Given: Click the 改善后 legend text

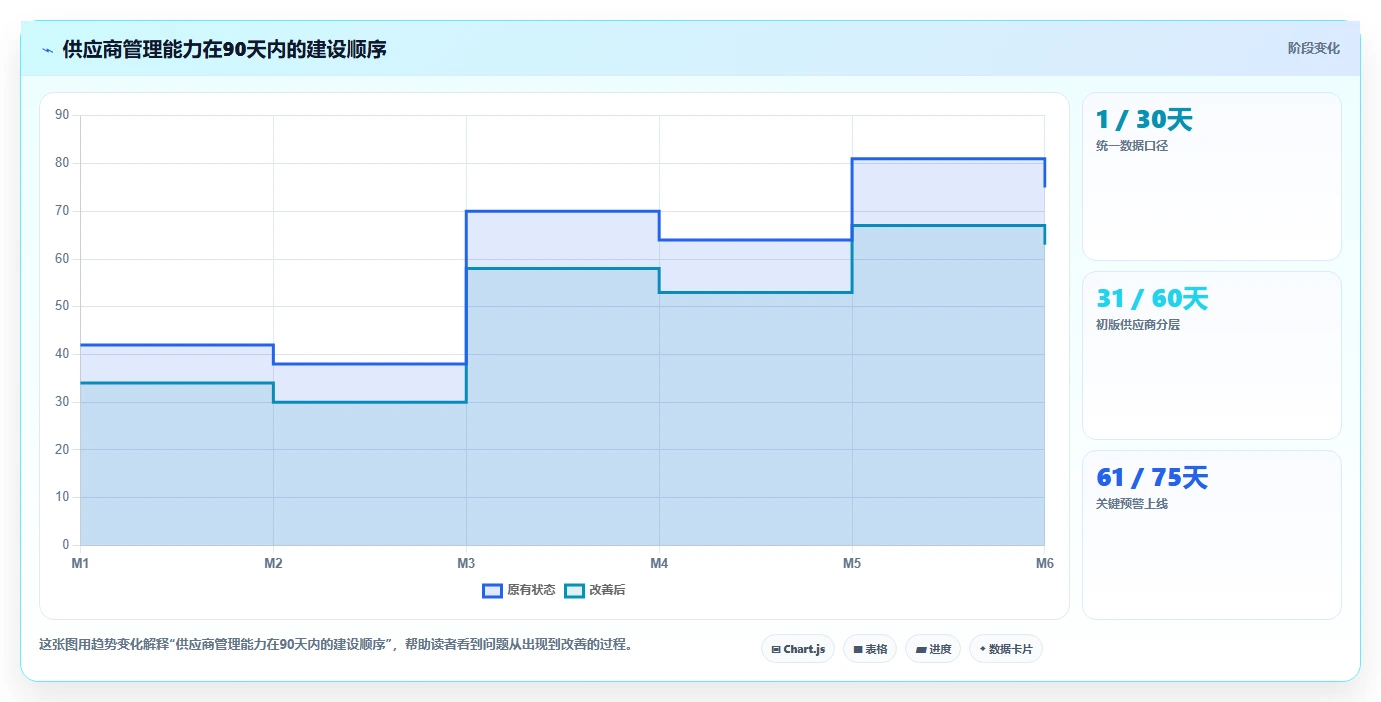Looking at the screenshot, I should tap(607, 590).
